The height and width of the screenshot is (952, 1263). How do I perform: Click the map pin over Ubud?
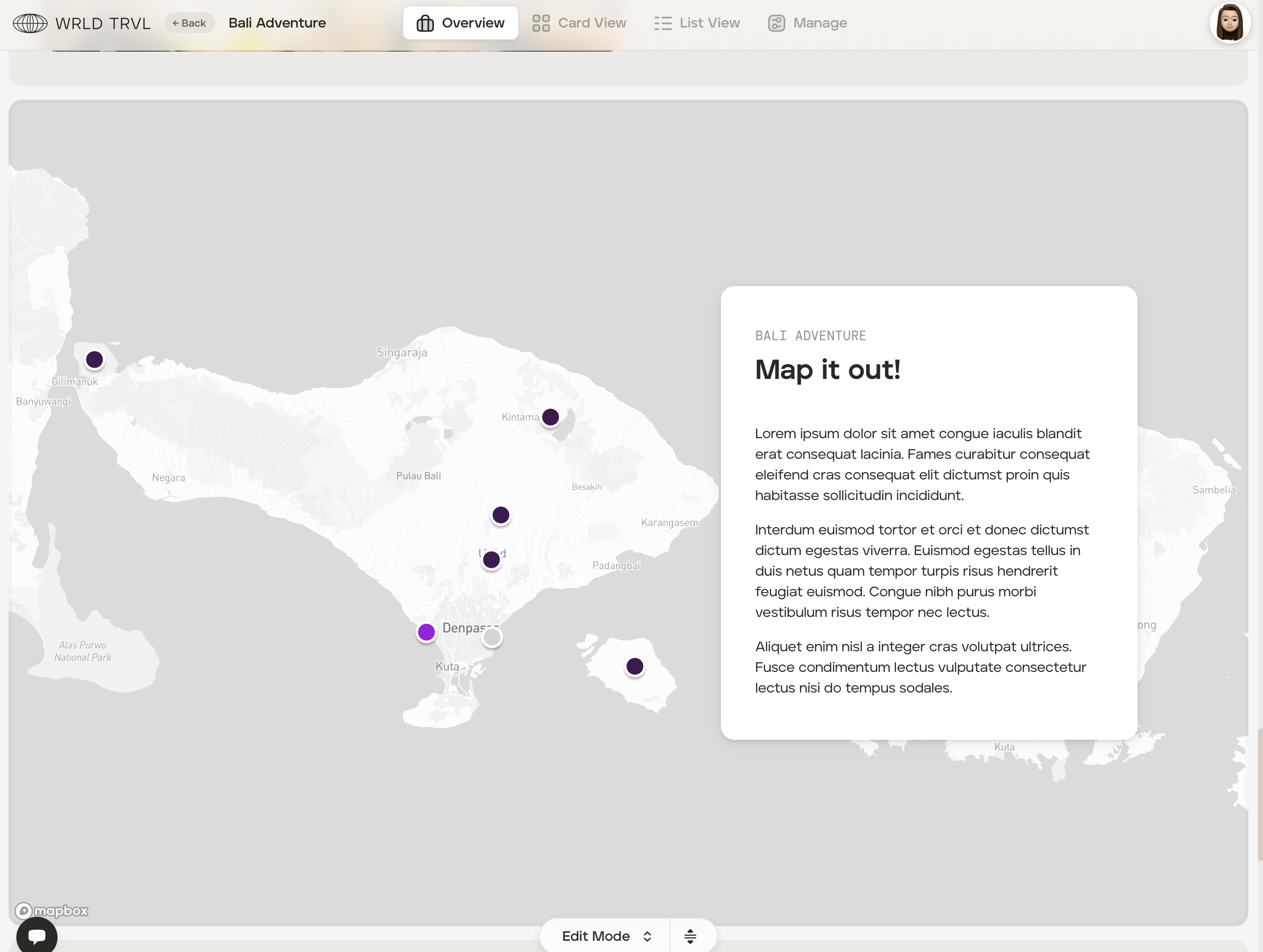[491, 560]
